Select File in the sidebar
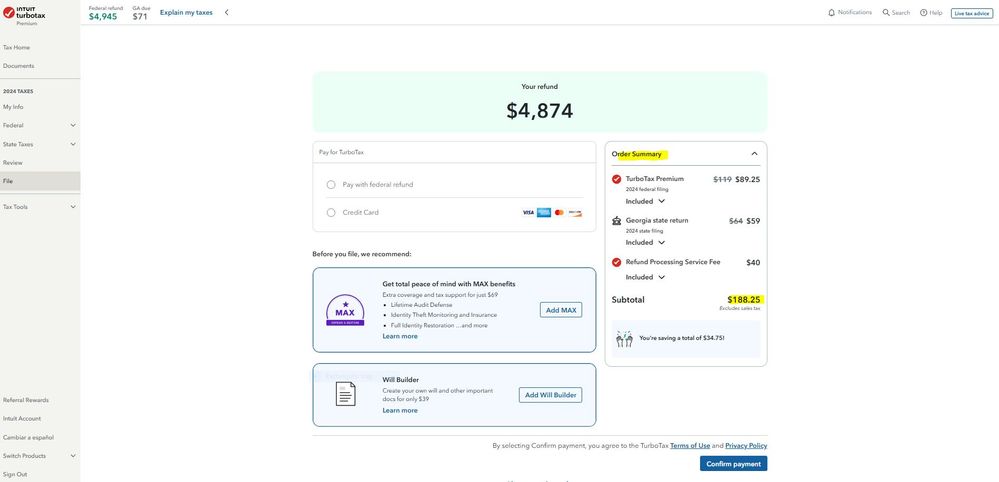Screen dimensions: 999x482 [x=40, y=181]
